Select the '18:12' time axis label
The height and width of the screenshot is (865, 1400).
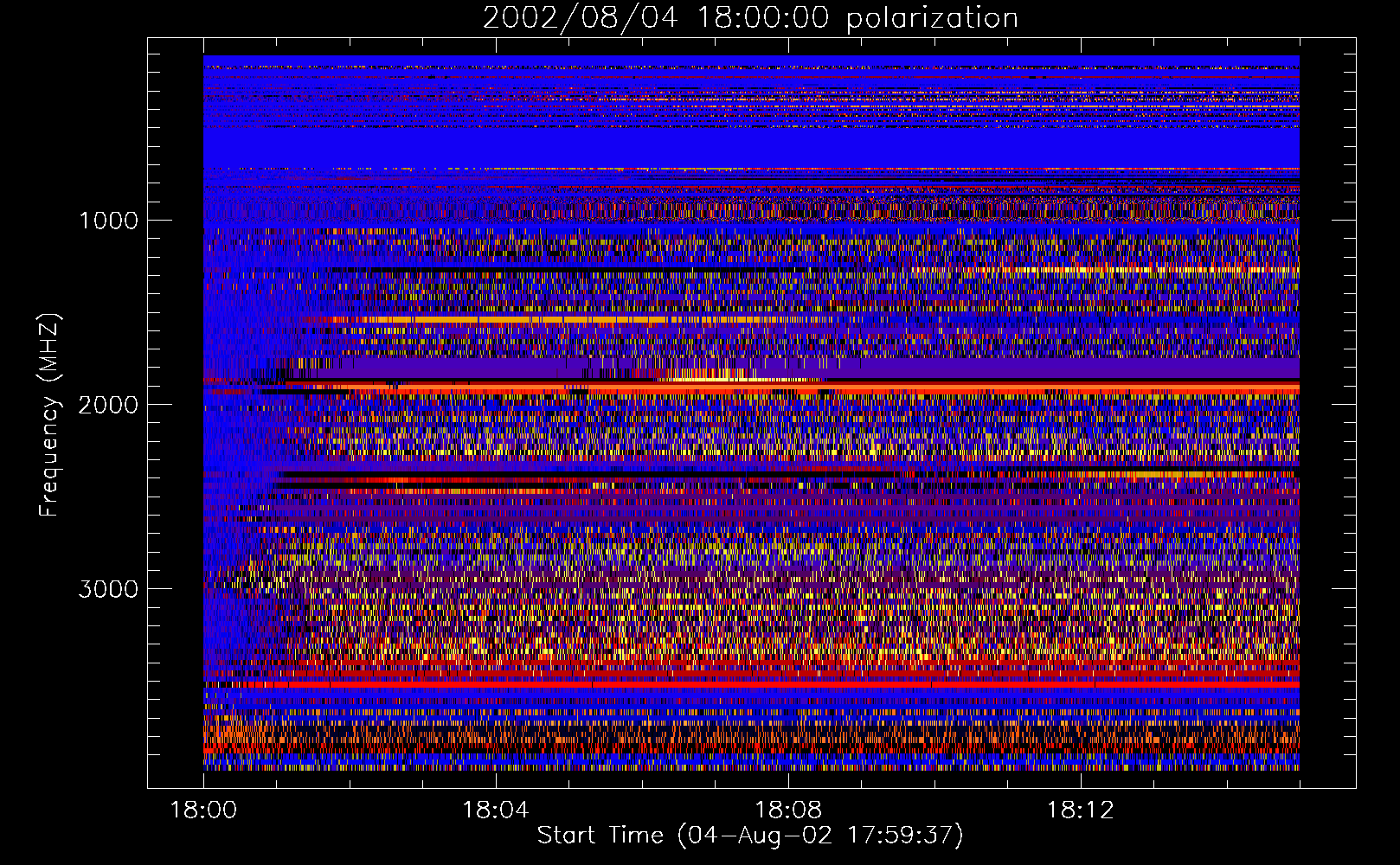1080,811
